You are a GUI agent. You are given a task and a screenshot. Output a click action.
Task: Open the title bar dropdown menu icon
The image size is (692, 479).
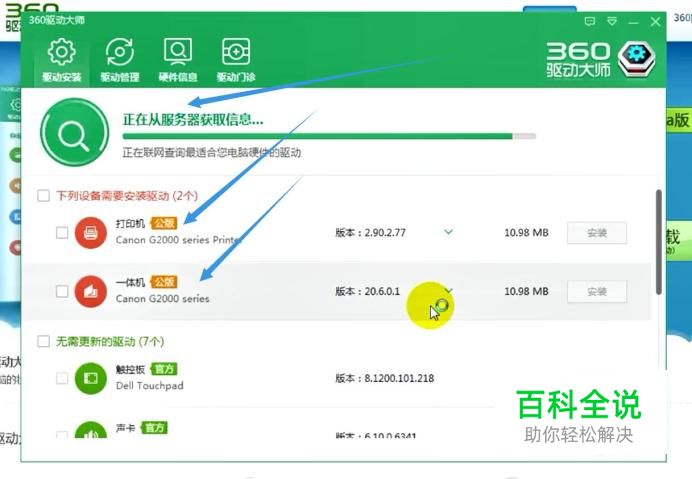pos(612,21)
